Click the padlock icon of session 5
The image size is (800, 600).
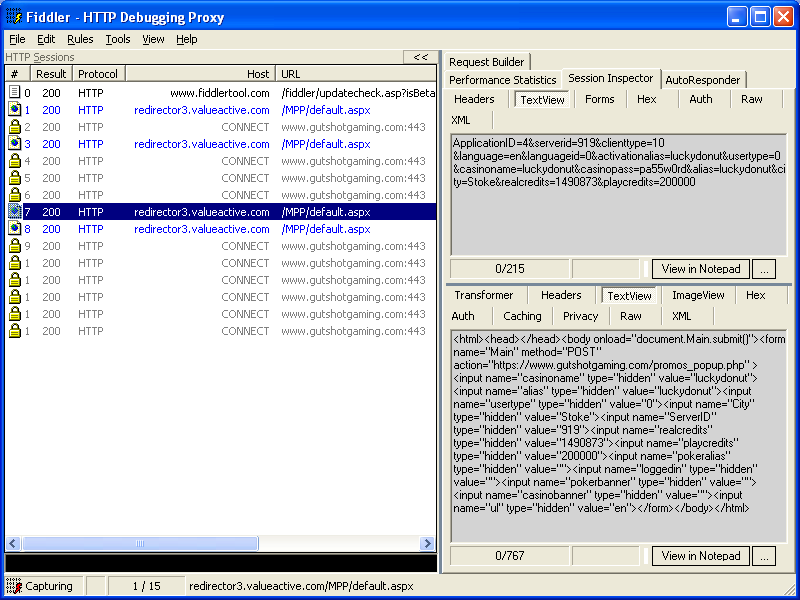15,178
